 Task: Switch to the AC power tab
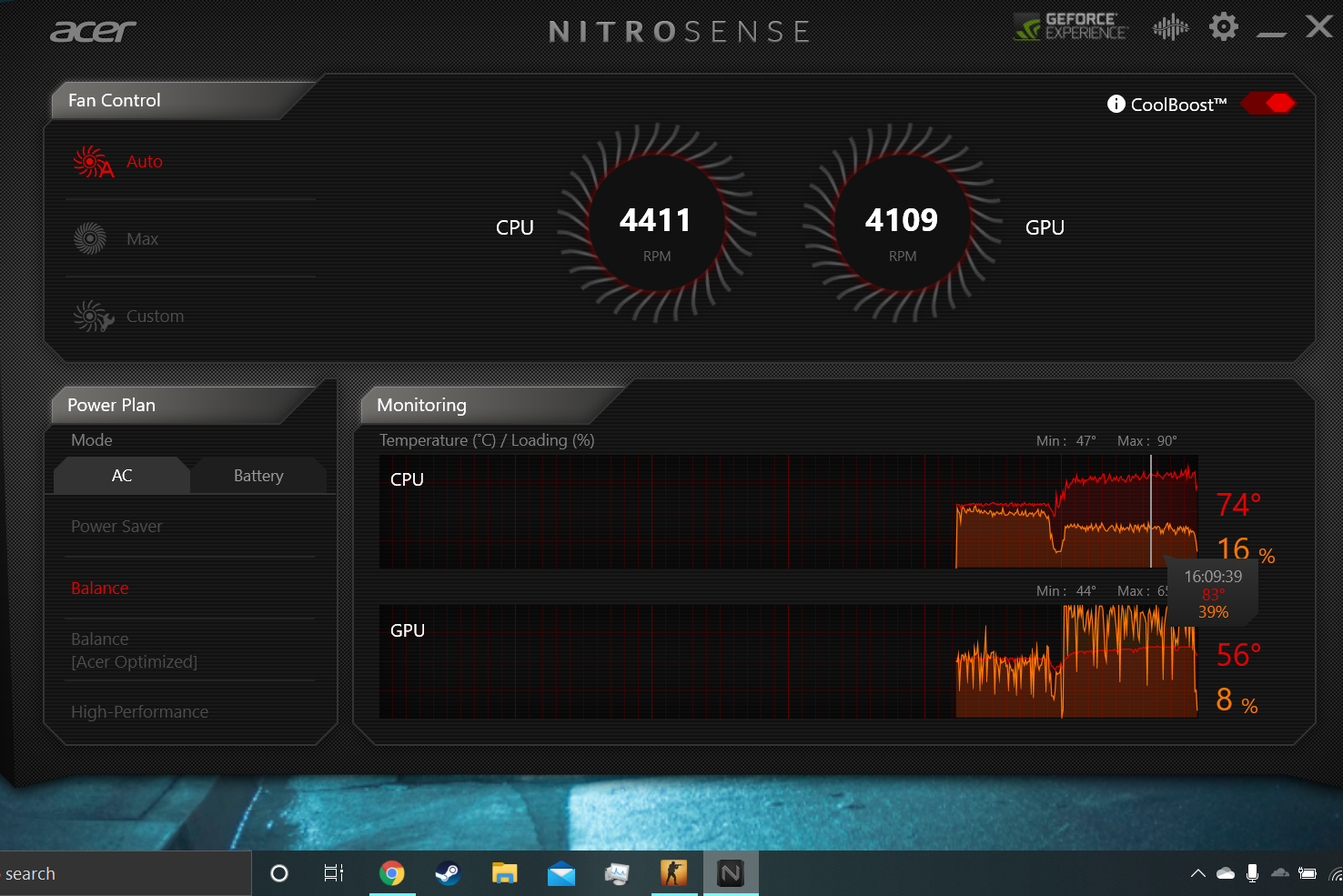point(122,476)
